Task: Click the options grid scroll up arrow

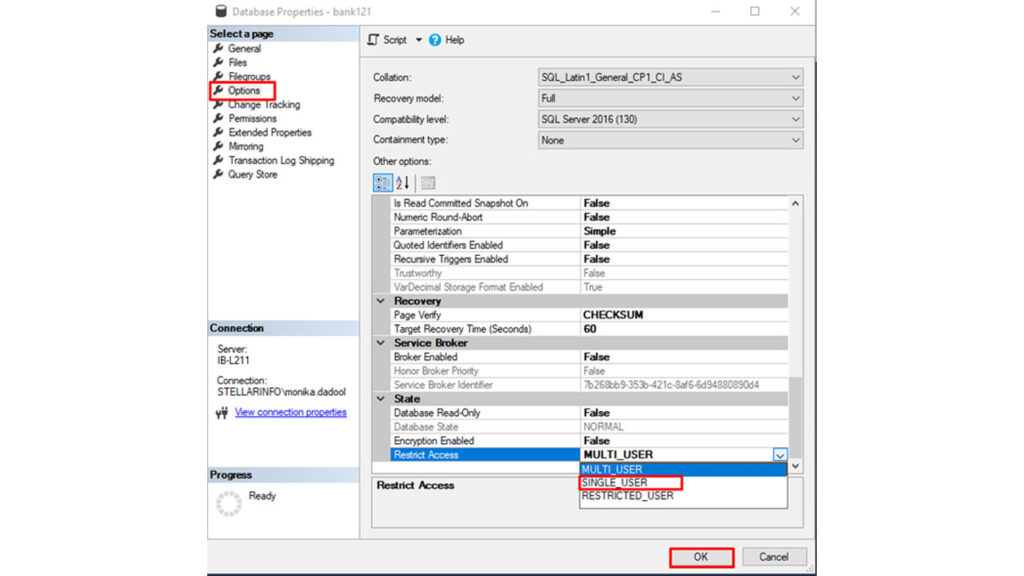Action: [x=795, y=203]
